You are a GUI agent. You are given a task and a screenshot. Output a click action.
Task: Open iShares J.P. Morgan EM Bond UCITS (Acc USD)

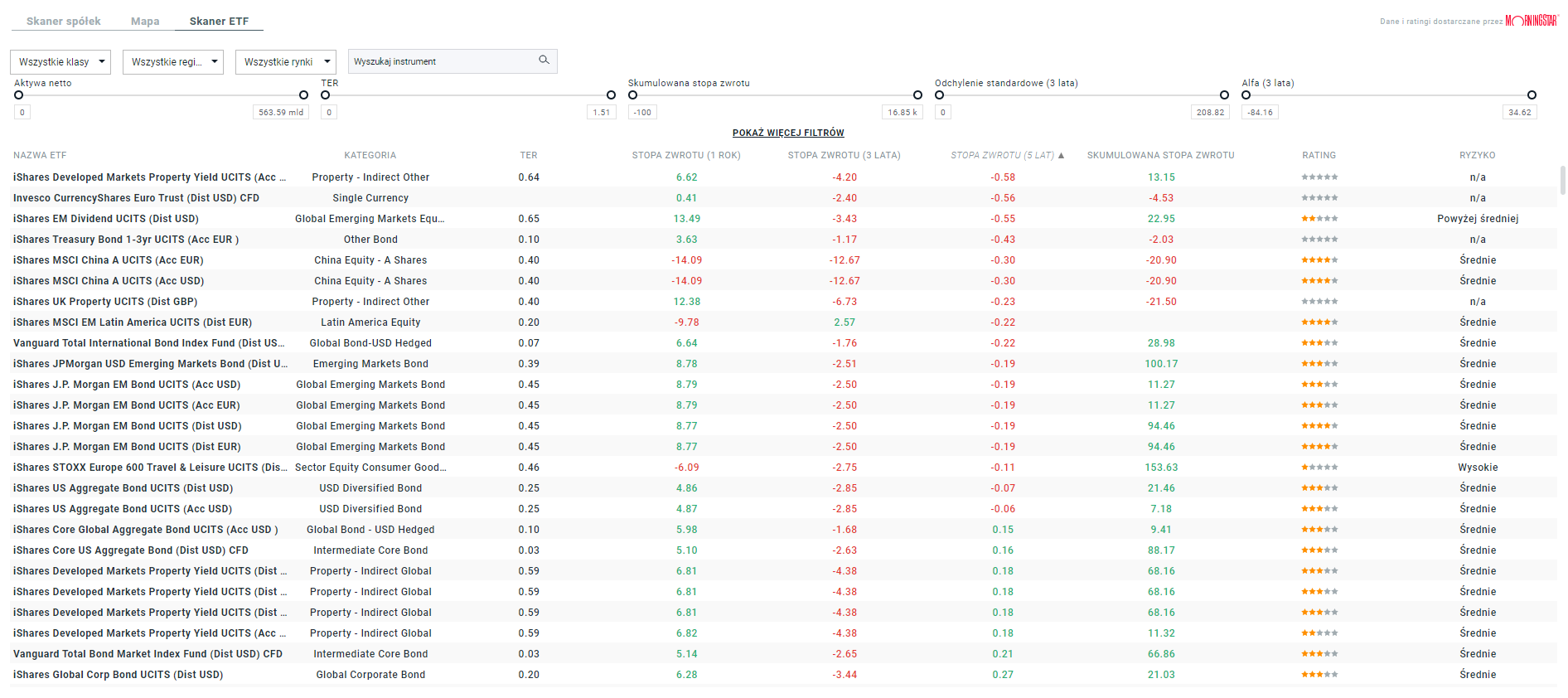127,385
